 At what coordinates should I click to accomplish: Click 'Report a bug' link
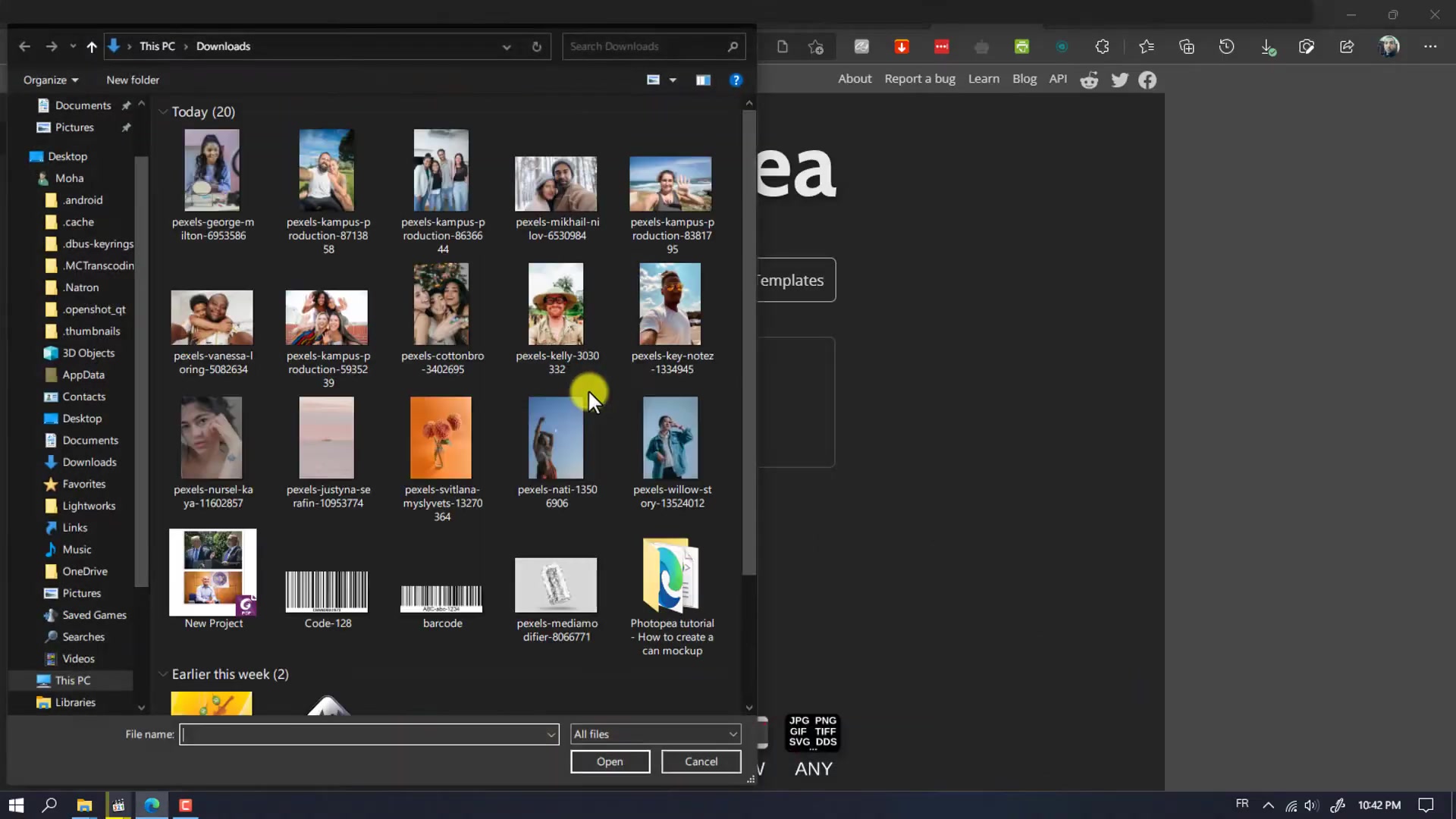pyautogui.click(x=919, y=78)
